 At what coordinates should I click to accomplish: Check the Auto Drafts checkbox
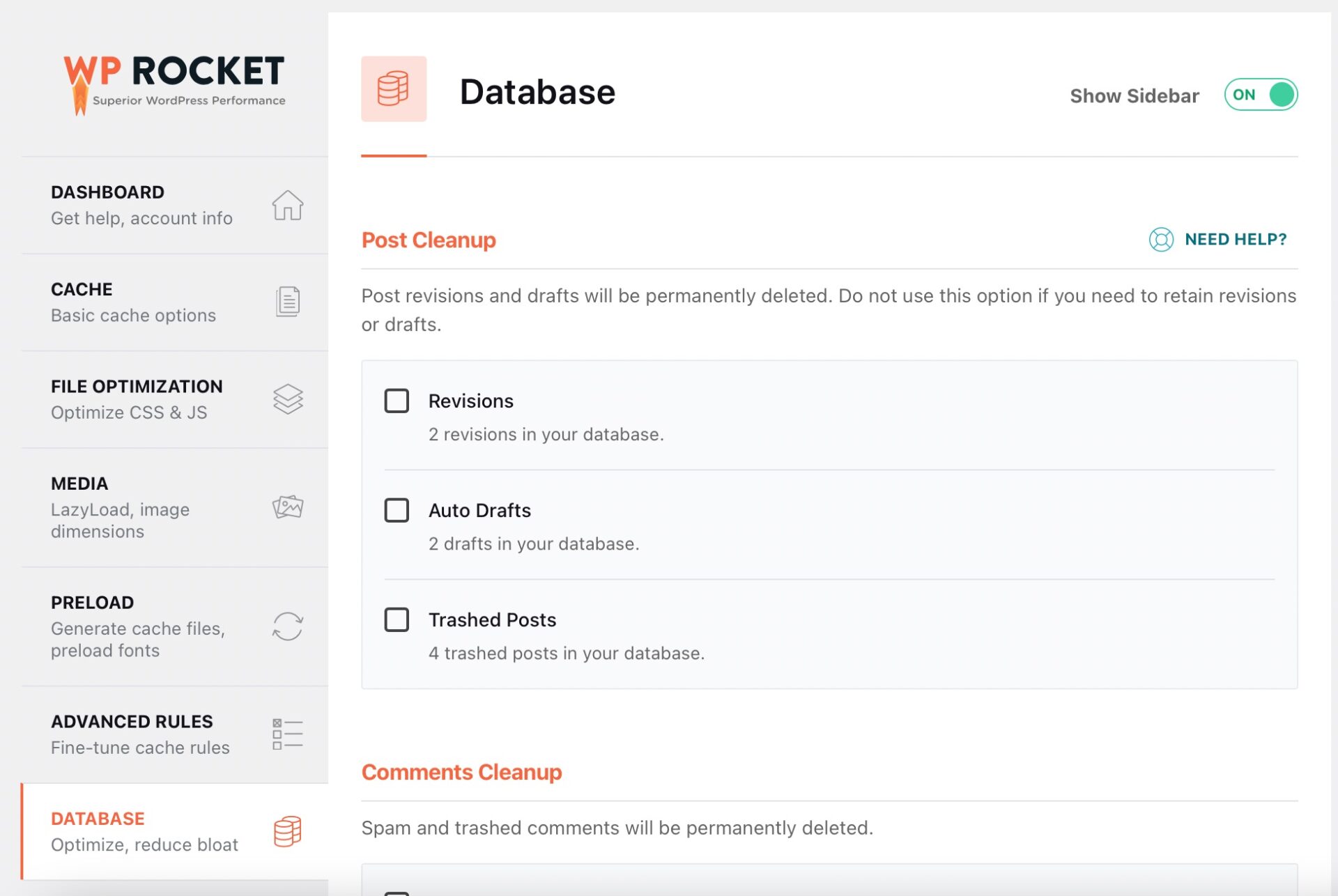[x=397, y=510]
